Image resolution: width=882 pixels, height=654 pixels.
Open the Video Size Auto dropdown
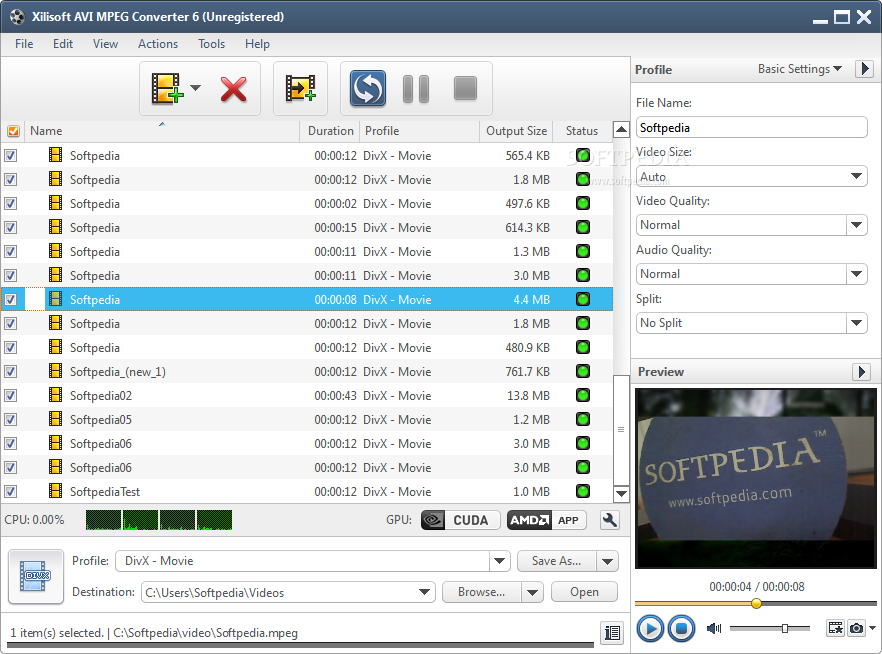[856, 177]
